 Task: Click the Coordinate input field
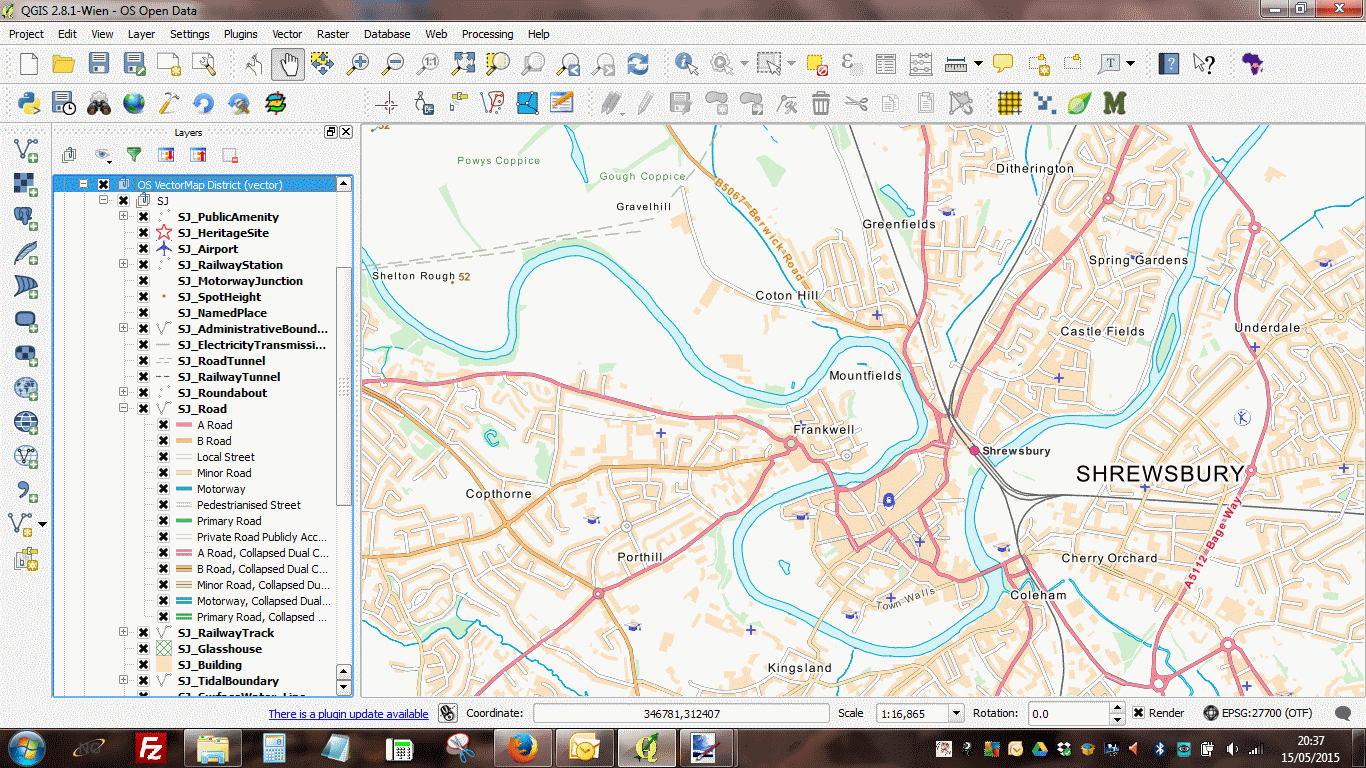(681, 713)
